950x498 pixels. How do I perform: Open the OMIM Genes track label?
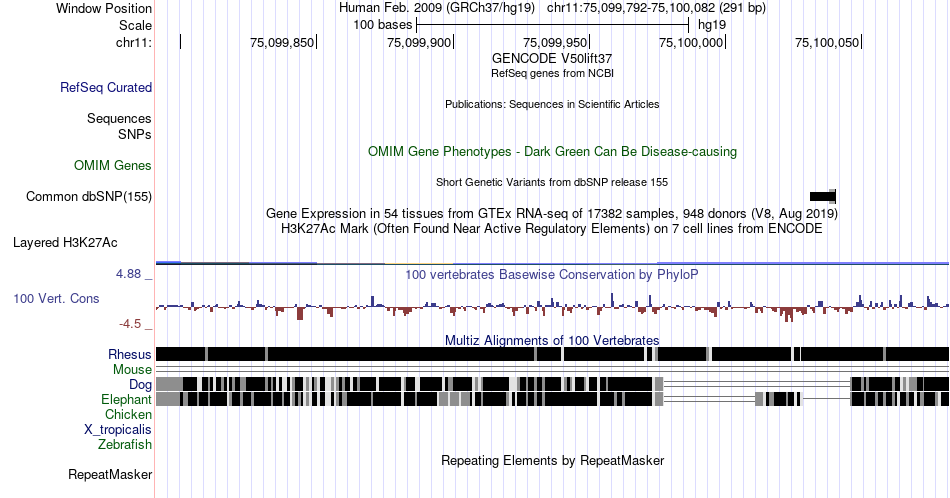point(113,165)
